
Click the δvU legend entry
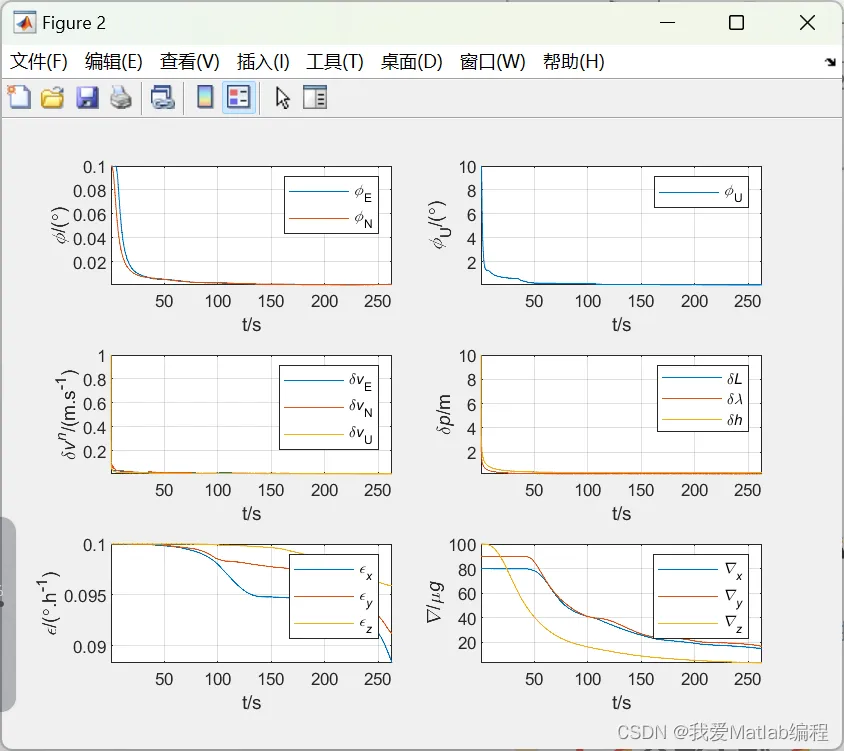[328, 434]
